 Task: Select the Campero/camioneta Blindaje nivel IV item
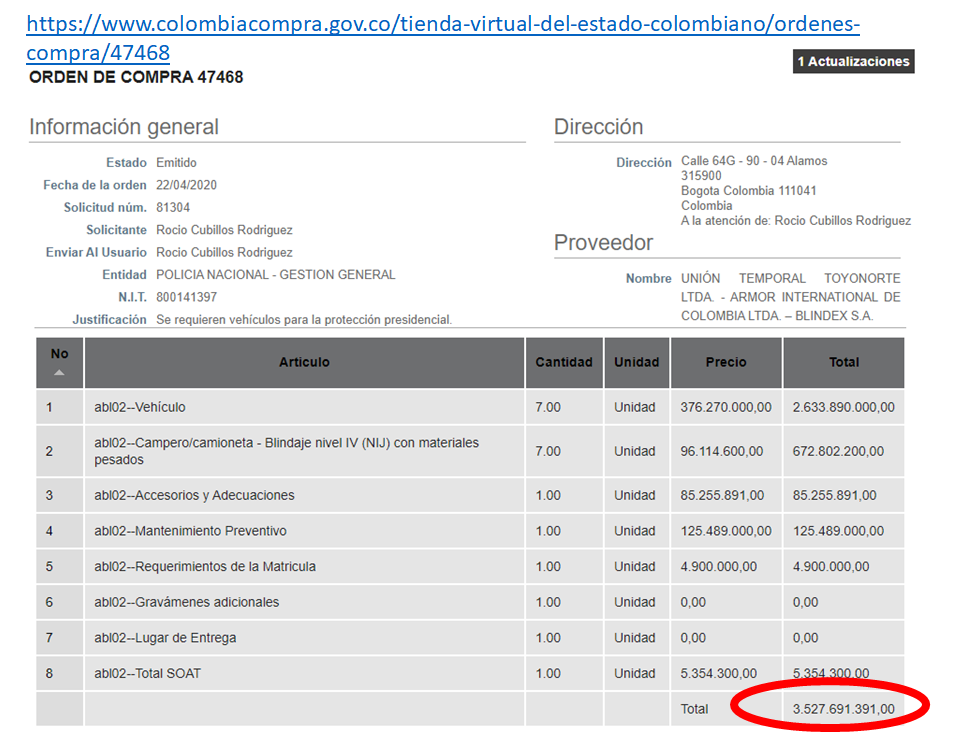(286, 451)
